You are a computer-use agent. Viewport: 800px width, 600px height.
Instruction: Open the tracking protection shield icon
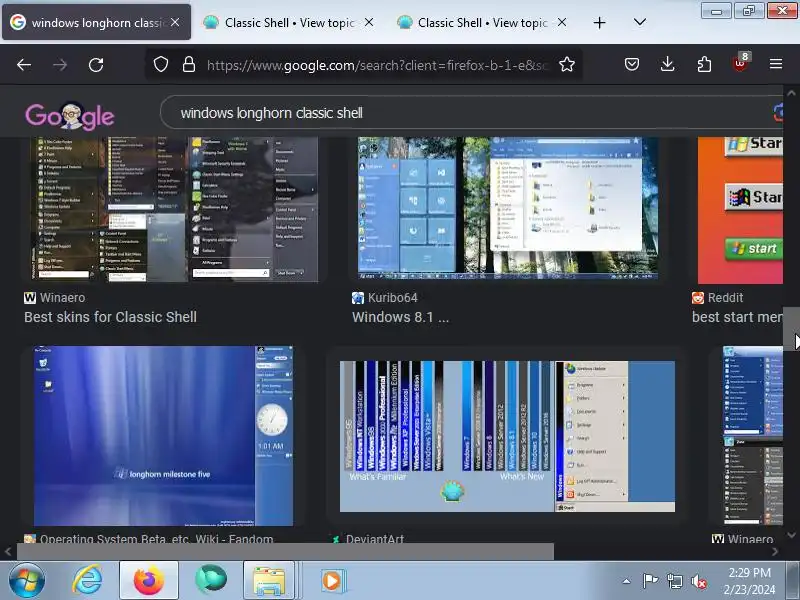(161, 64)
